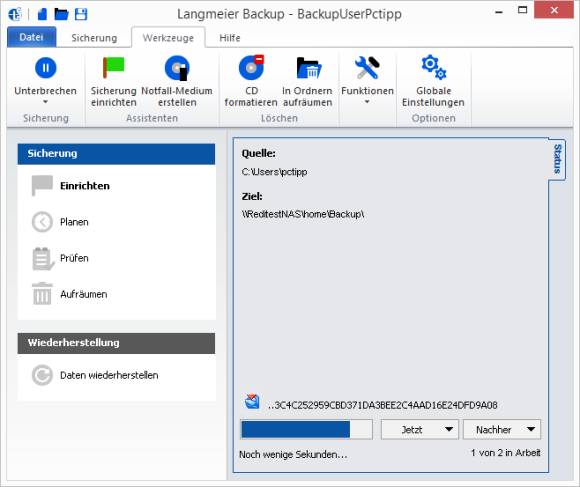Click the Einrichten sidebar link
Screen dimensions: 580x487
point(85,186)
